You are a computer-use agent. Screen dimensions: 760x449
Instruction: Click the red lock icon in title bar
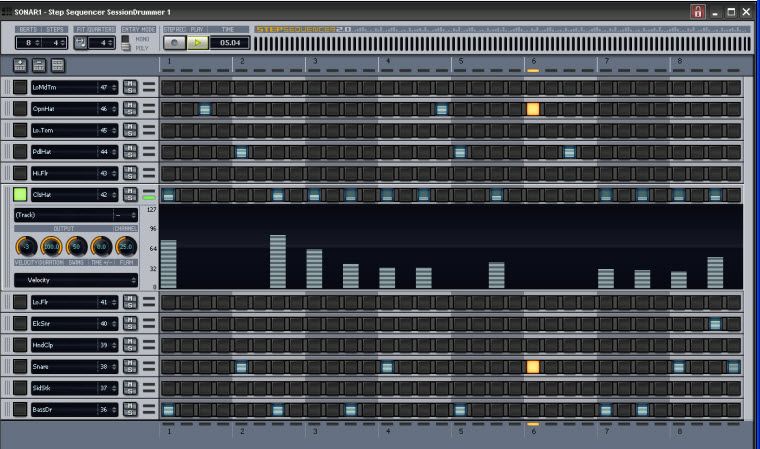pos(697,12)
